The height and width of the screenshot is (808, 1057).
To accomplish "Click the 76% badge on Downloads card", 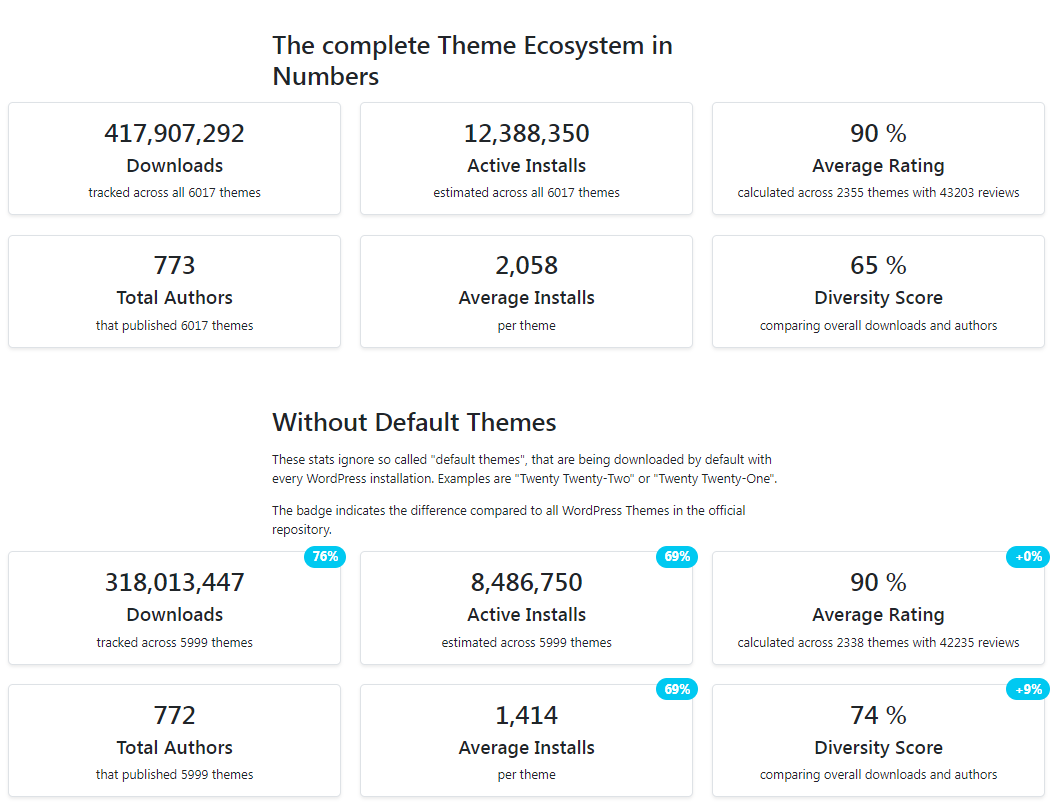I will point(325,557).
